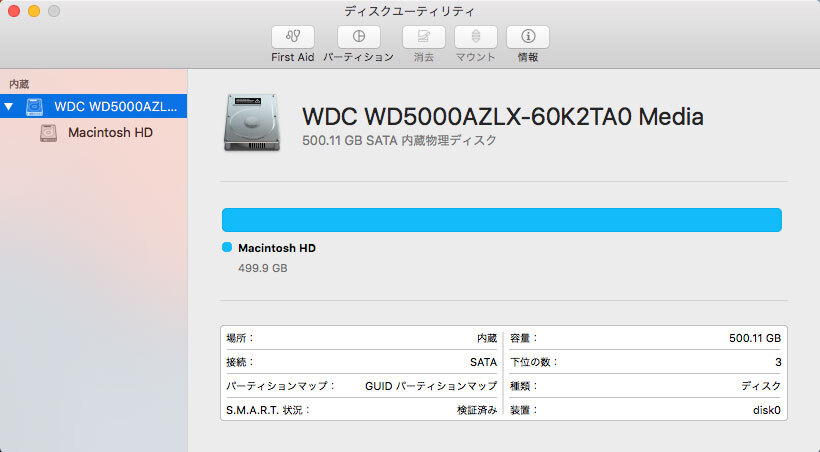Close the Disk Utility window

point(14,11)
